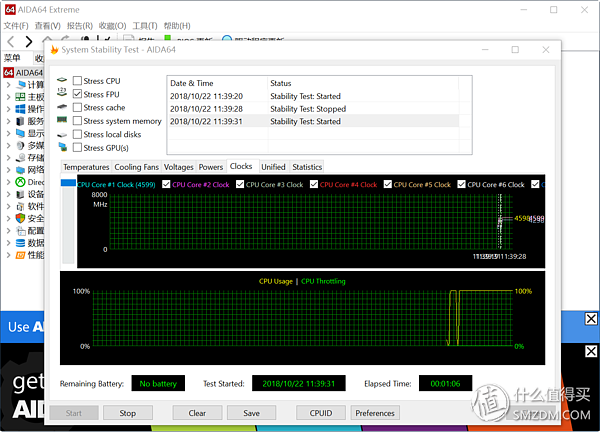Expand the DirectX tree node arrow
This screenshot has width=600, height=432.
point(8,182)
